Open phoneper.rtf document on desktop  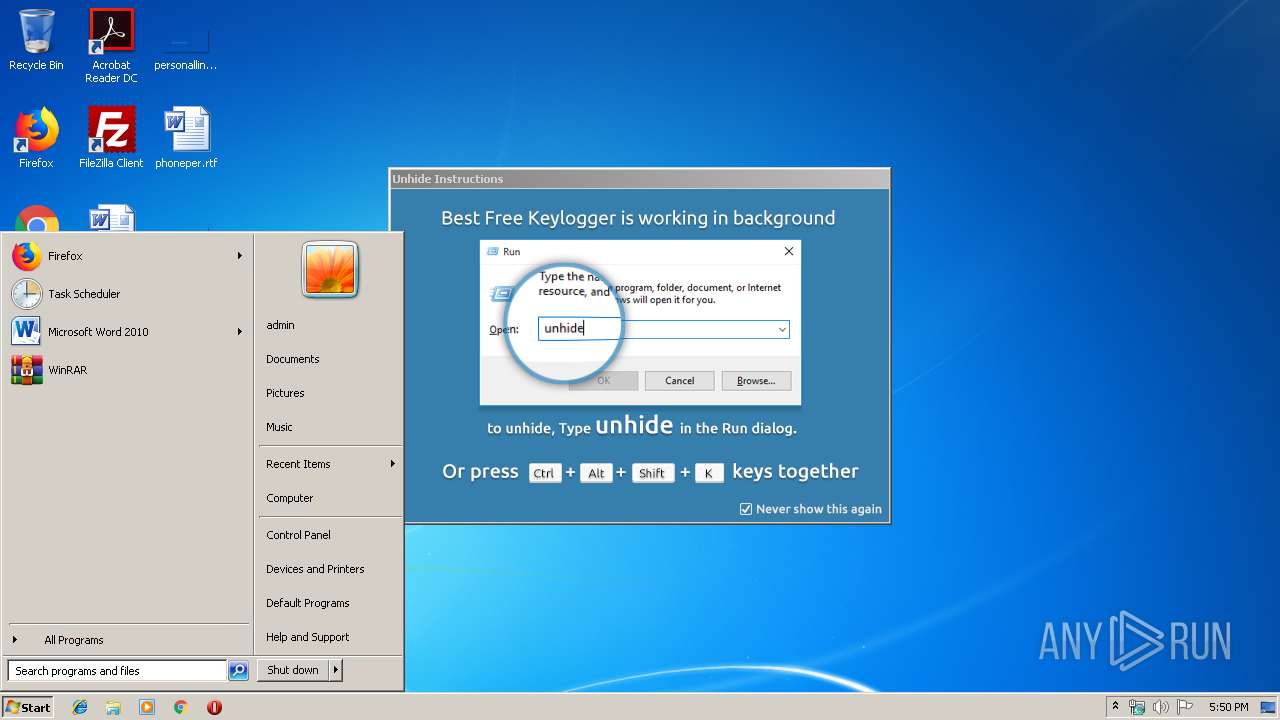tap(186, 138)
